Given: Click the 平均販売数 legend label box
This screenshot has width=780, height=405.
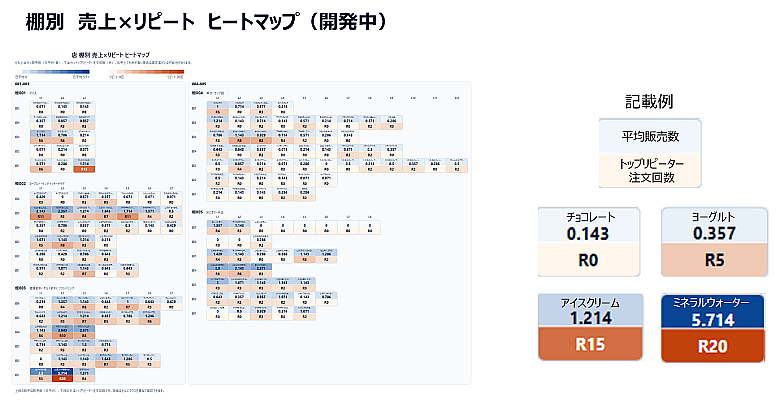Looking at the screenshot, I should [x=650, y=136].
